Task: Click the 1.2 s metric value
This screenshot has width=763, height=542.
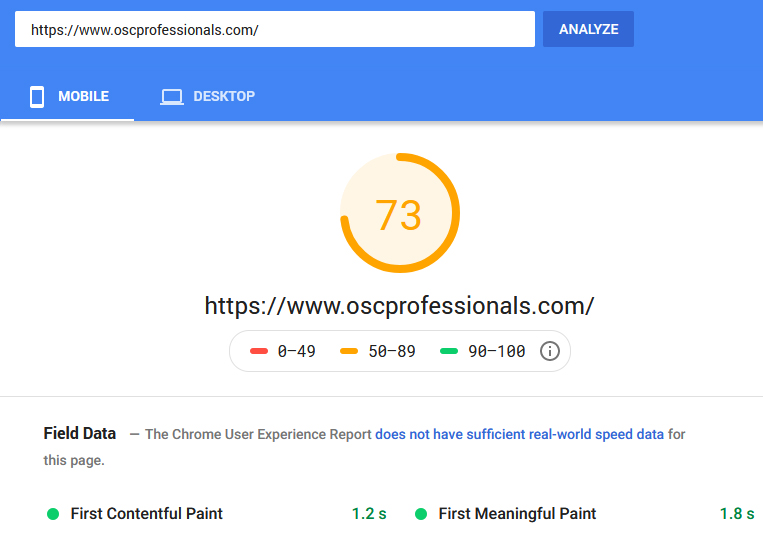Action: [x=369, y=514]
